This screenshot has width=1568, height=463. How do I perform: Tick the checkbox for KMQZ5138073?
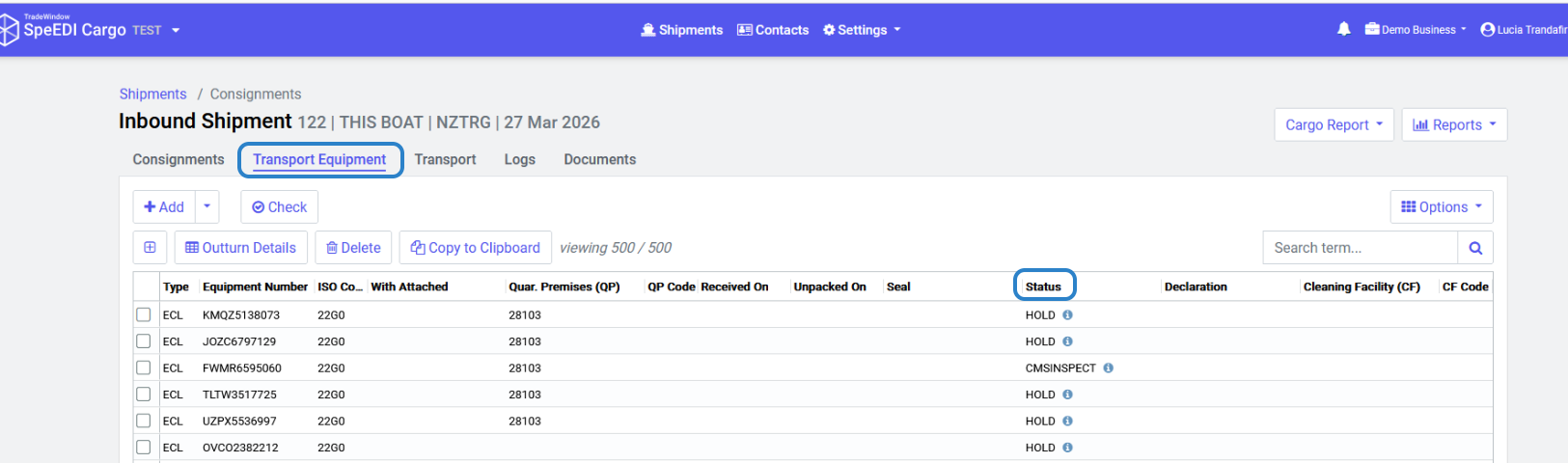pos(144,314)
